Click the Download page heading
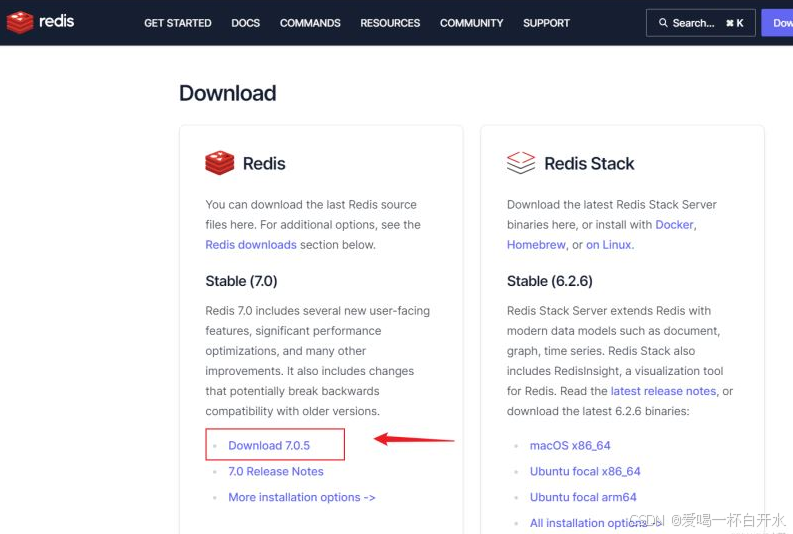Image resolution: width=793 pixels, height=534 pixels. point(228,93)
